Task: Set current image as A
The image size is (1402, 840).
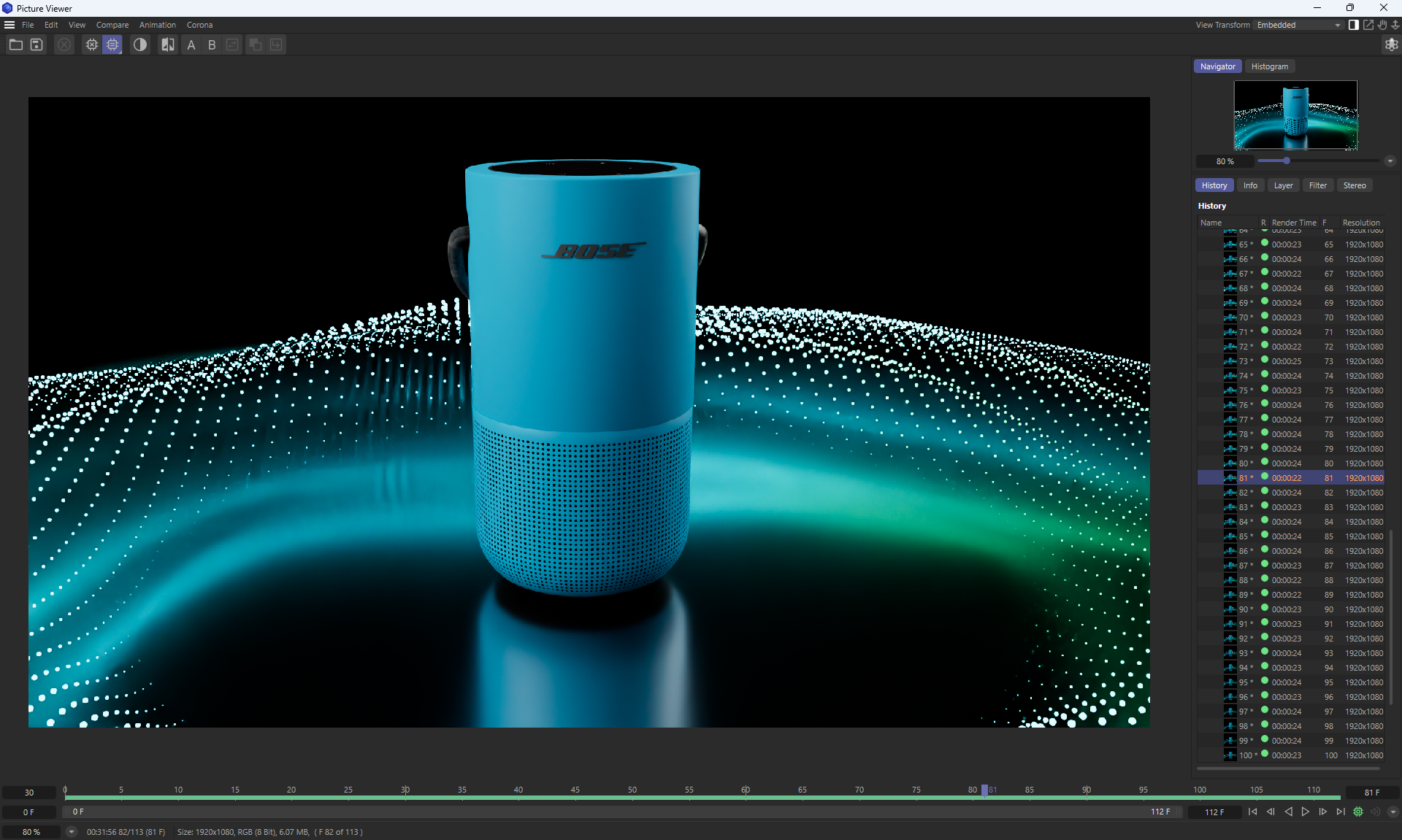Action: (191, 45)
